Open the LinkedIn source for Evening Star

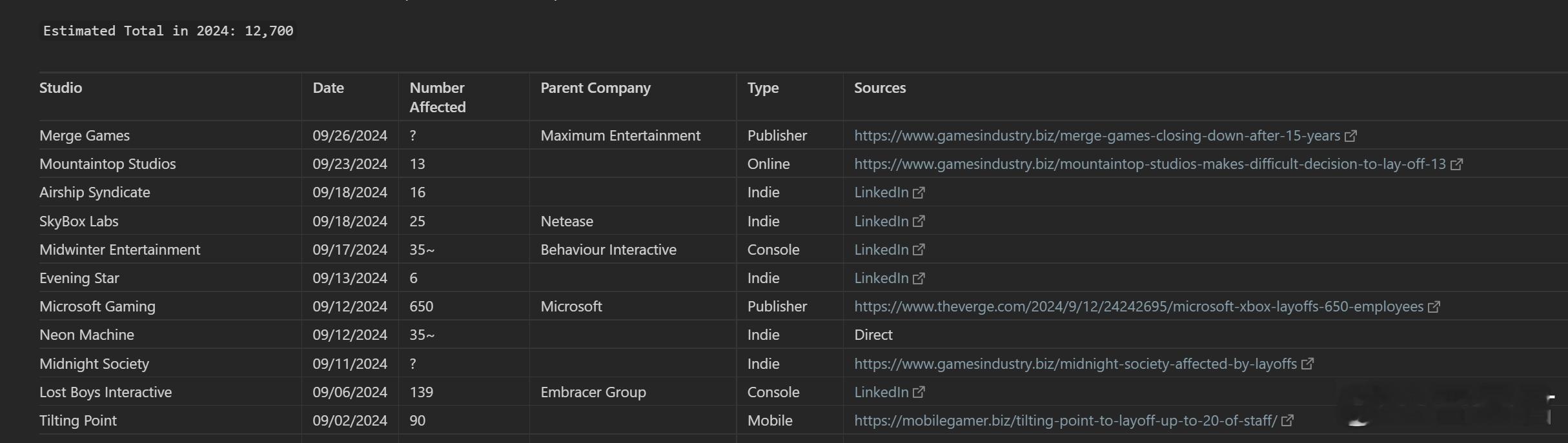tap(881, 278)
